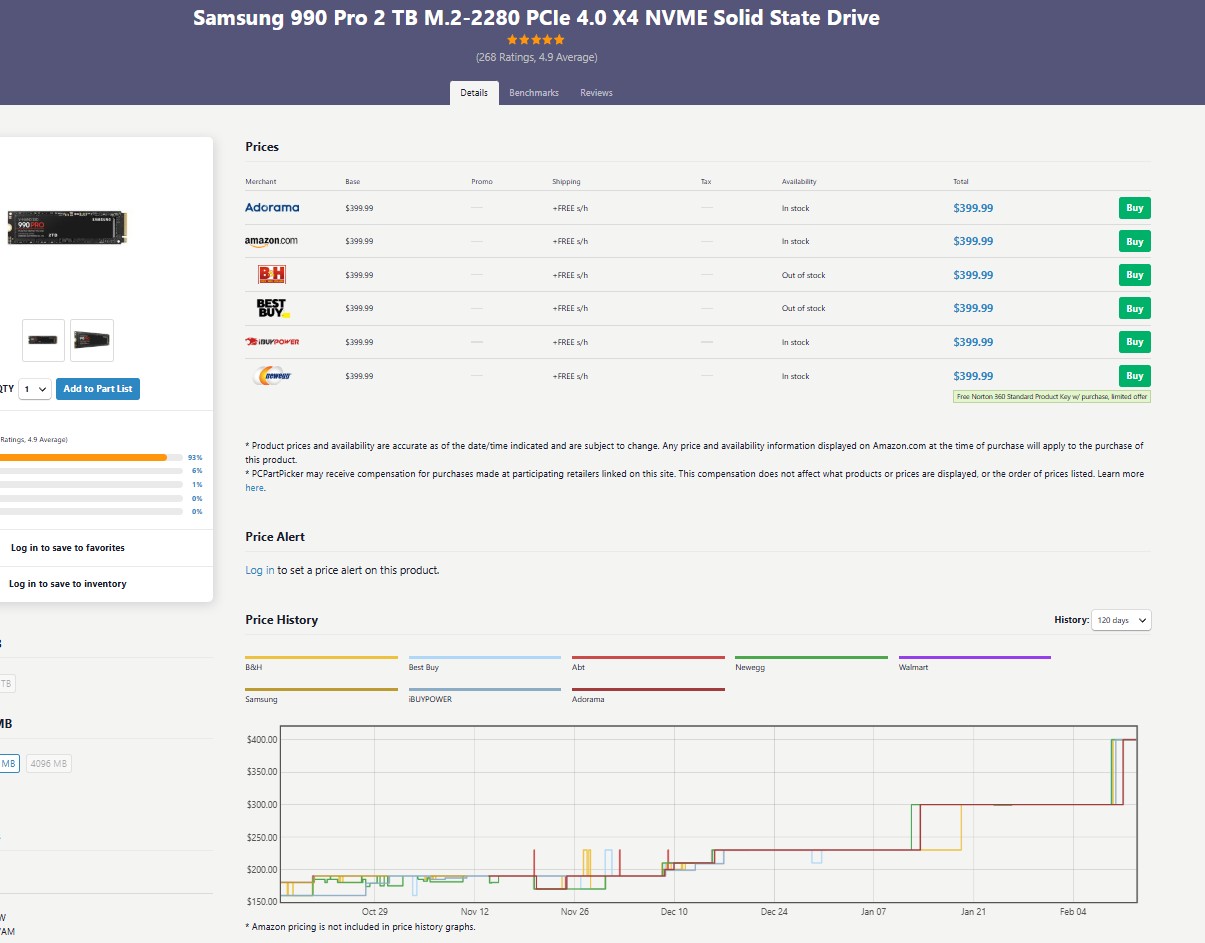This screenshot has height=943, width=1205.
Task: Click Log in link under Price Alert
Action: 260,570
